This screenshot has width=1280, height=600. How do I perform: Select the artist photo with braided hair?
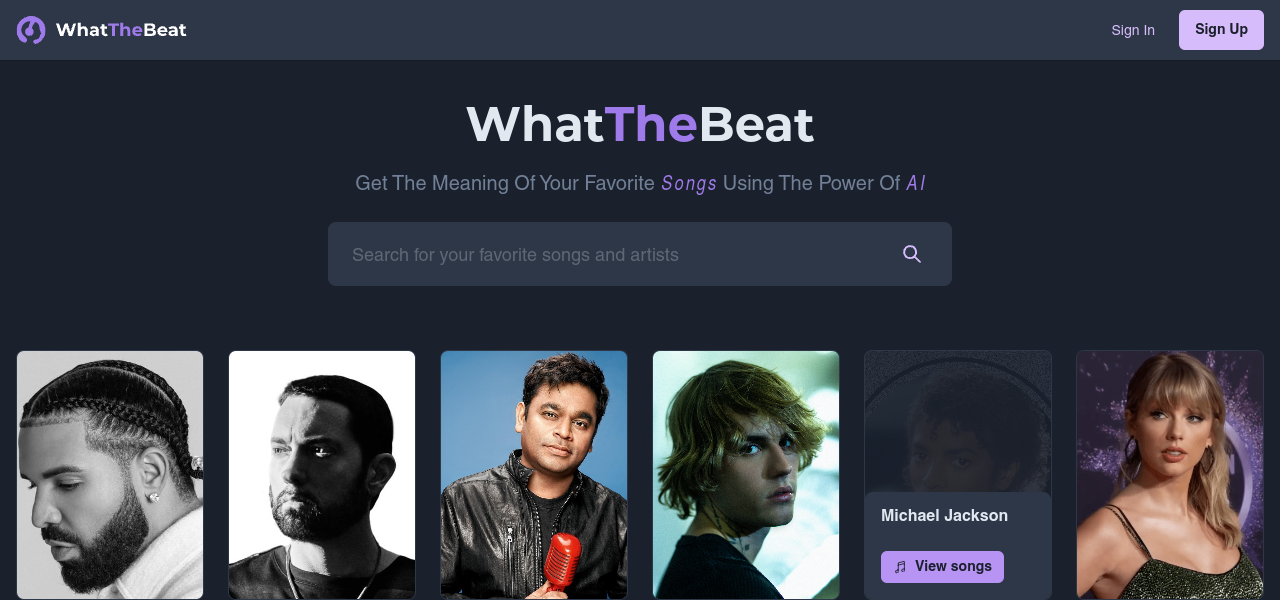coord(110,474)
